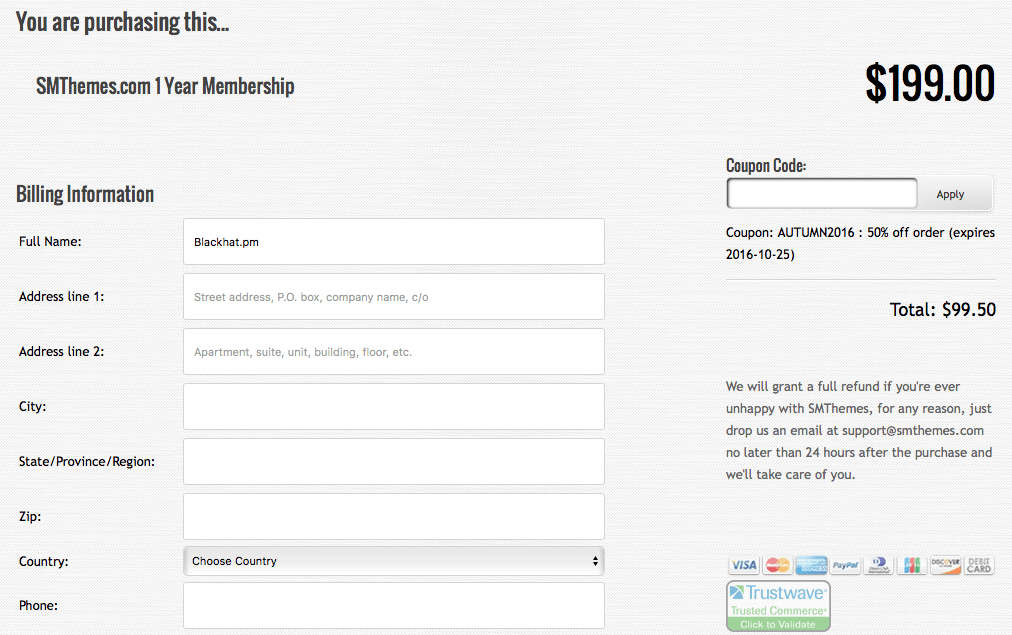Click into the City field
The width and height of the screenshot is (1012, 635).
coord(394,407)
